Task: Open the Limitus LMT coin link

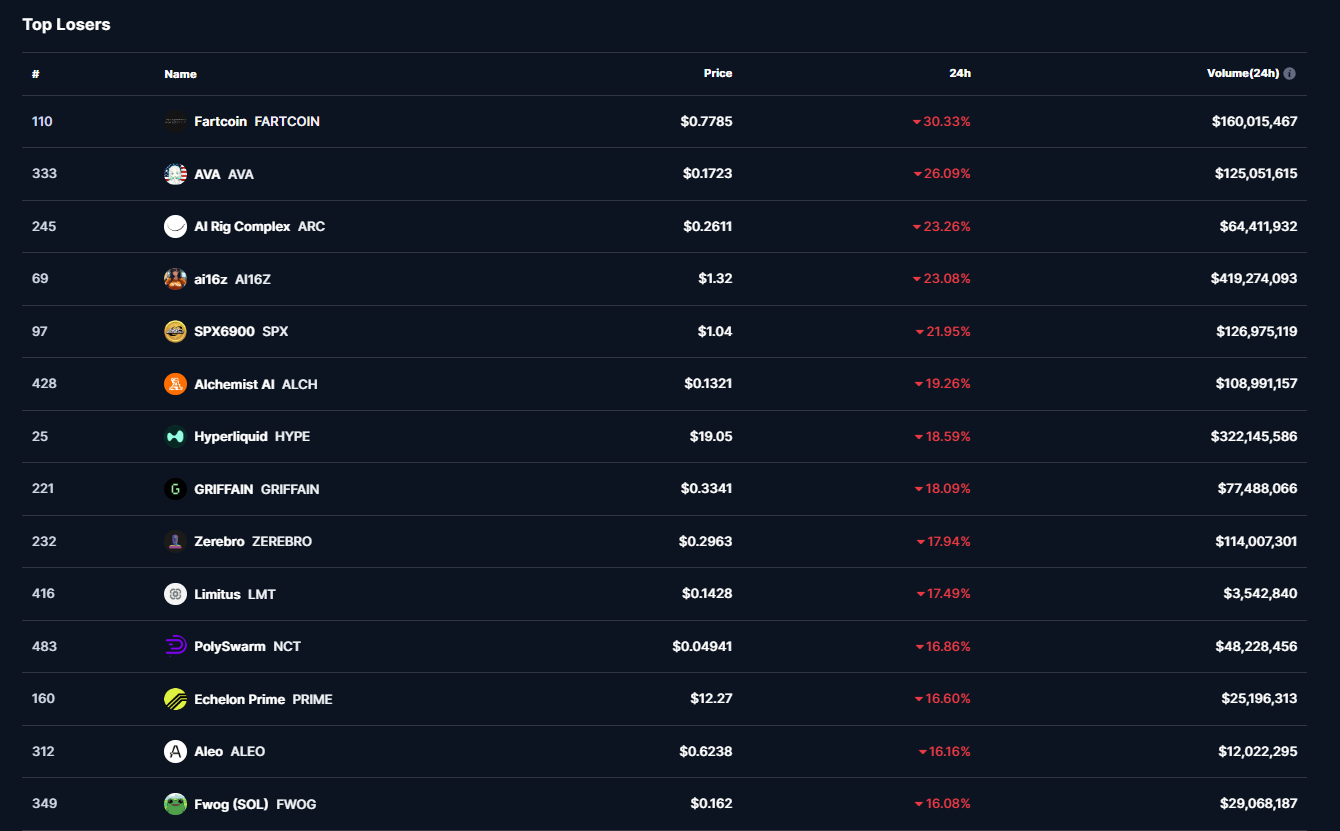Action: click(x=234, y=594)
